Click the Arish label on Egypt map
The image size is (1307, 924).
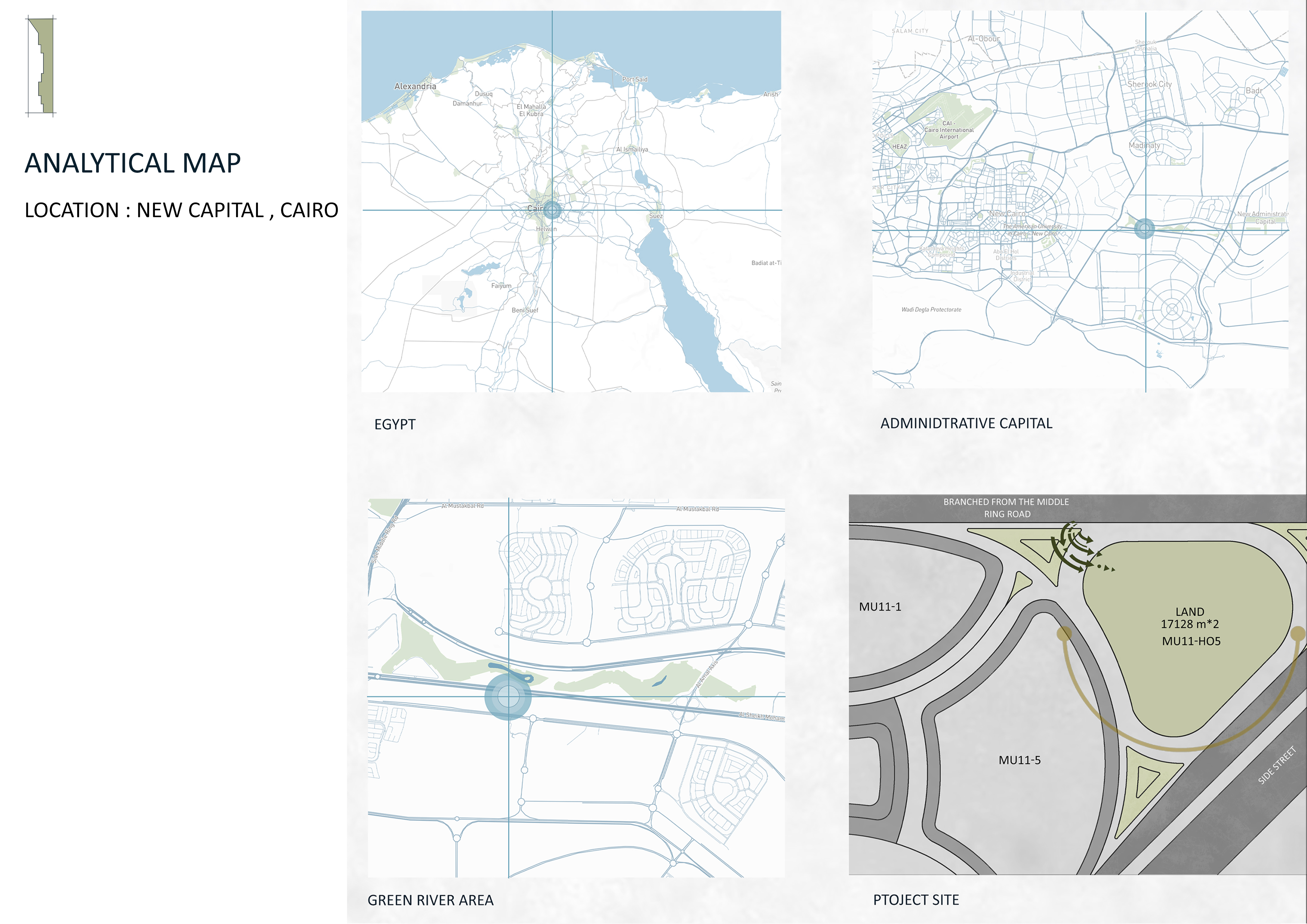pyautogui.click(x=771, y=95)
